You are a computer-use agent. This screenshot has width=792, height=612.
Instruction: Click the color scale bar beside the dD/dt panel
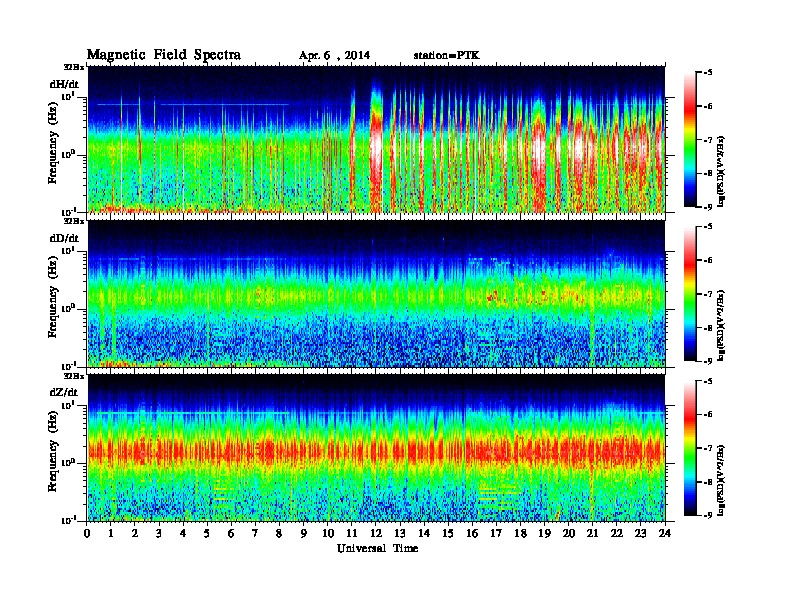click(690, 294)
